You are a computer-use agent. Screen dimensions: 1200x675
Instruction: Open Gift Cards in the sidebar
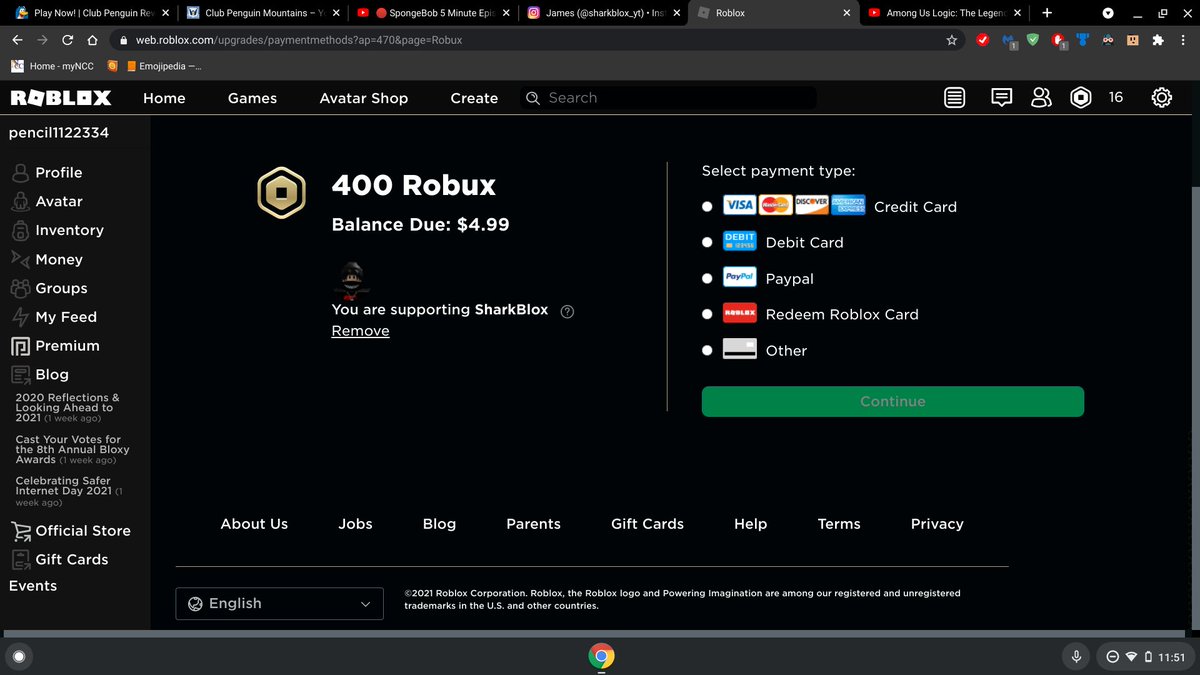[x=71, y=560]
